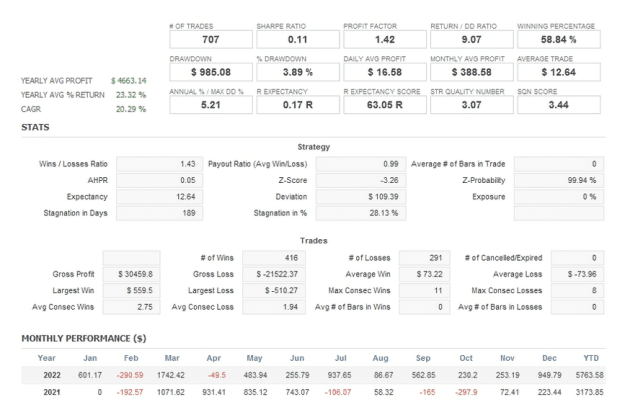
Task: Click the CAGR percentage value
Action: 131,109
